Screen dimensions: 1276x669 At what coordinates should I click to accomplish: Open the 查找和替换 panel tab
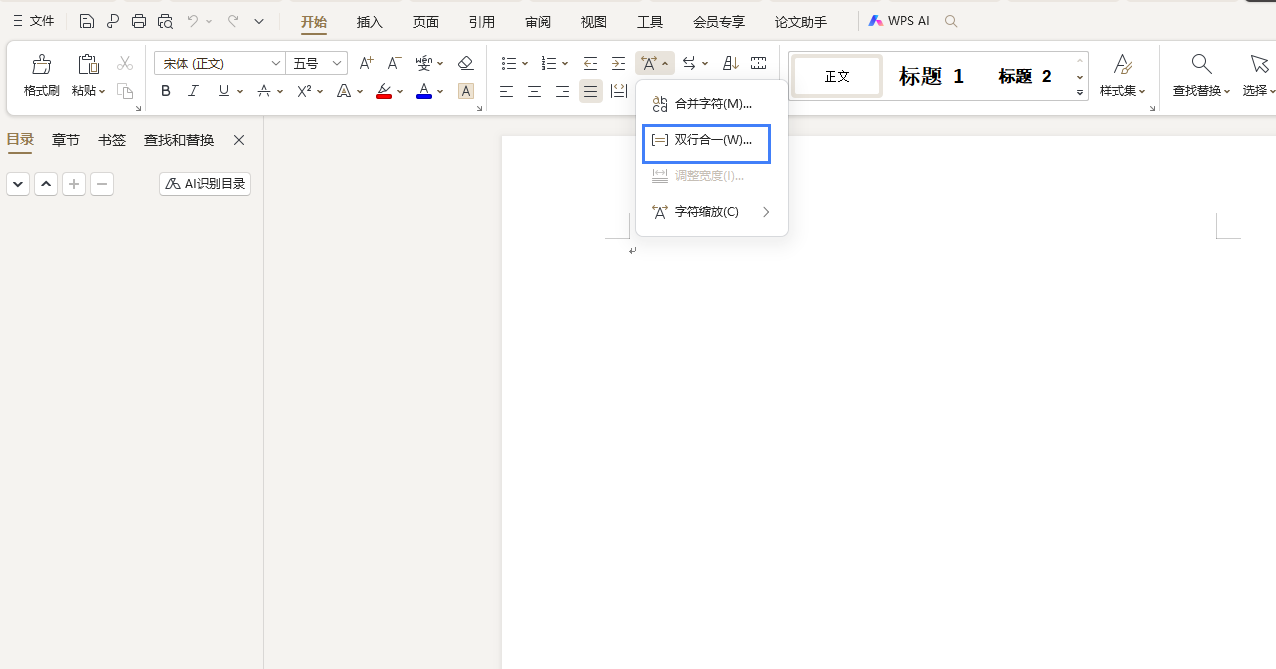point(179,140)
